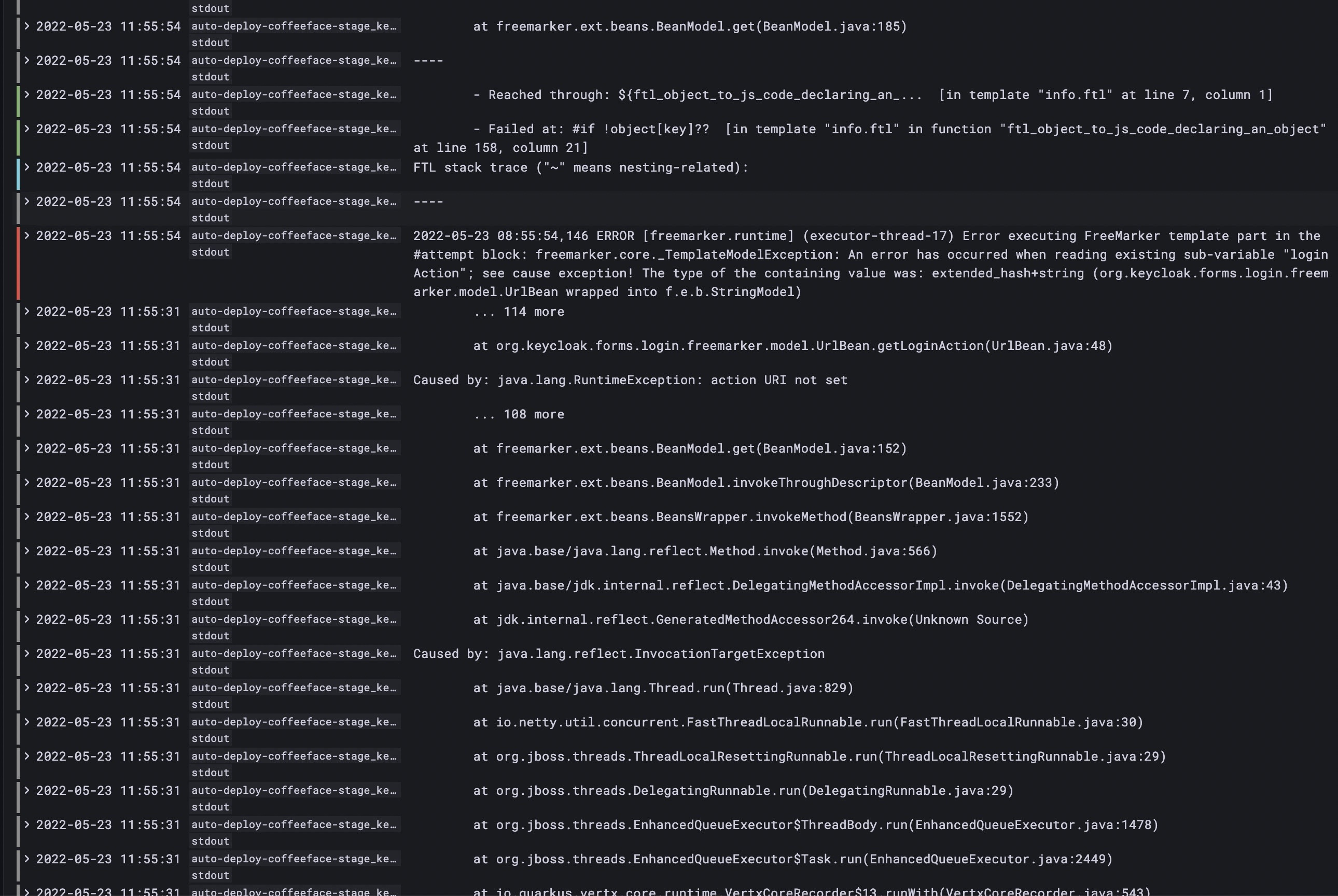Expand the EnhancedQueueExecutor$ThreadBody log row
Image resolution: width=1338 pixels, height=896 pixels.
pos(27,824)
